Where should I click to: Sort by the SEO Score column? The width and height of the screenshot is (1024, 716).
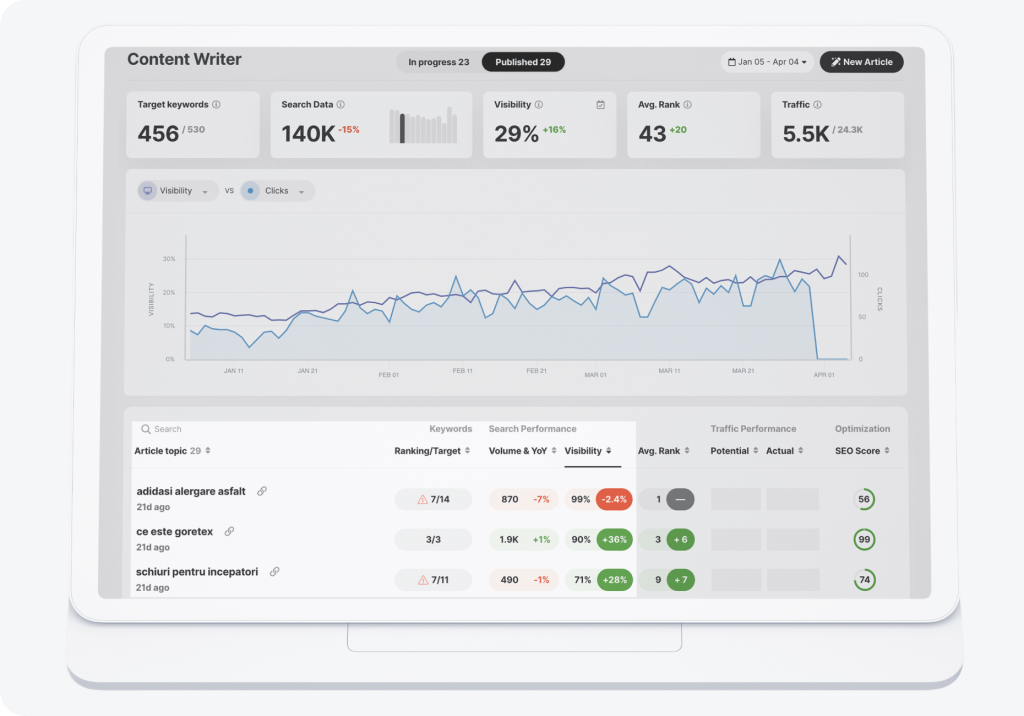862,451
